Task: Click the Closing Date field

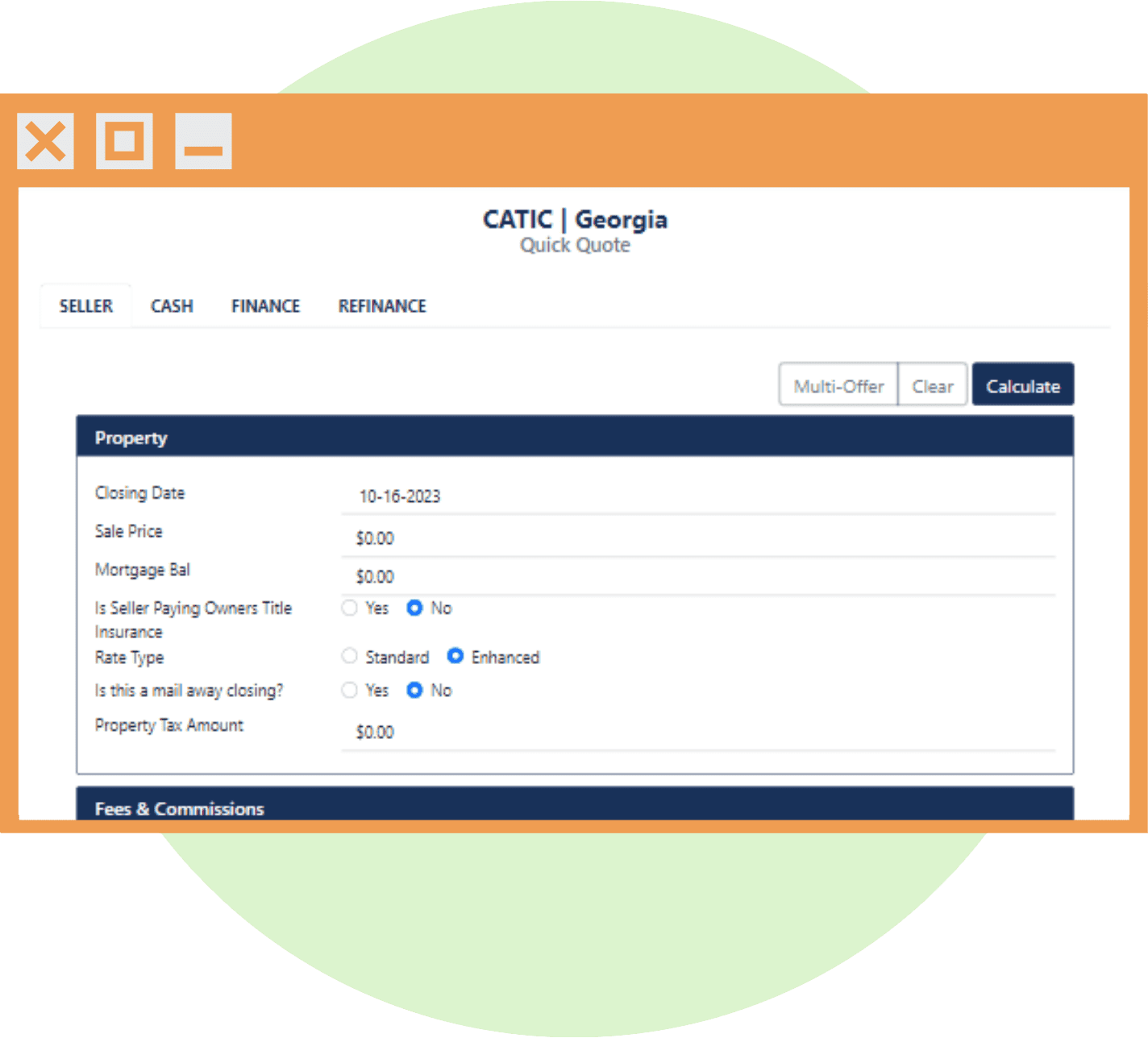Action: [x=698, y=496]
